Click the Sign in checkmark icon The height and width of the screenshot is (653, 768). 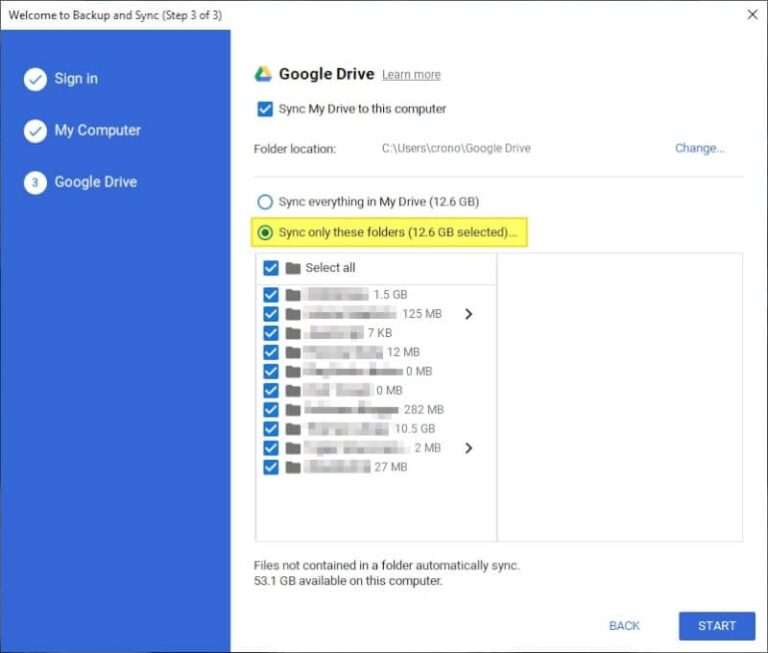35,79
